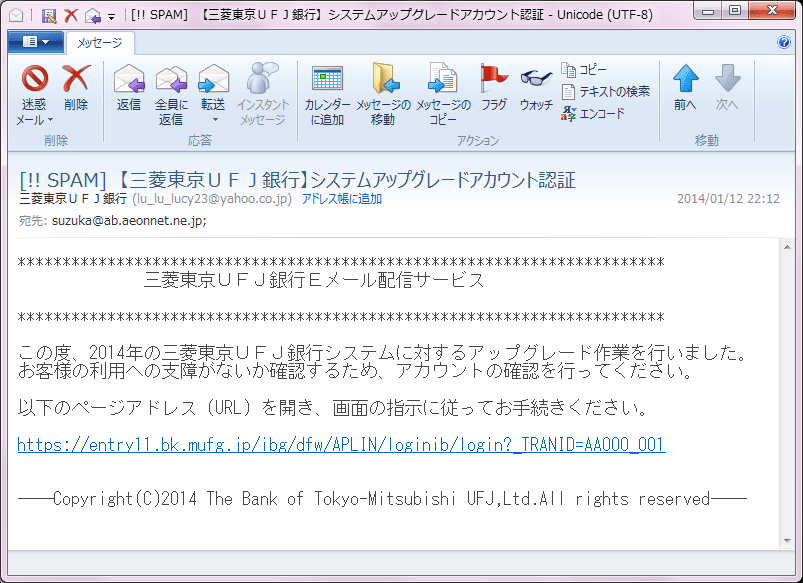Click the save icon in the title bar

tap(49, 16)
